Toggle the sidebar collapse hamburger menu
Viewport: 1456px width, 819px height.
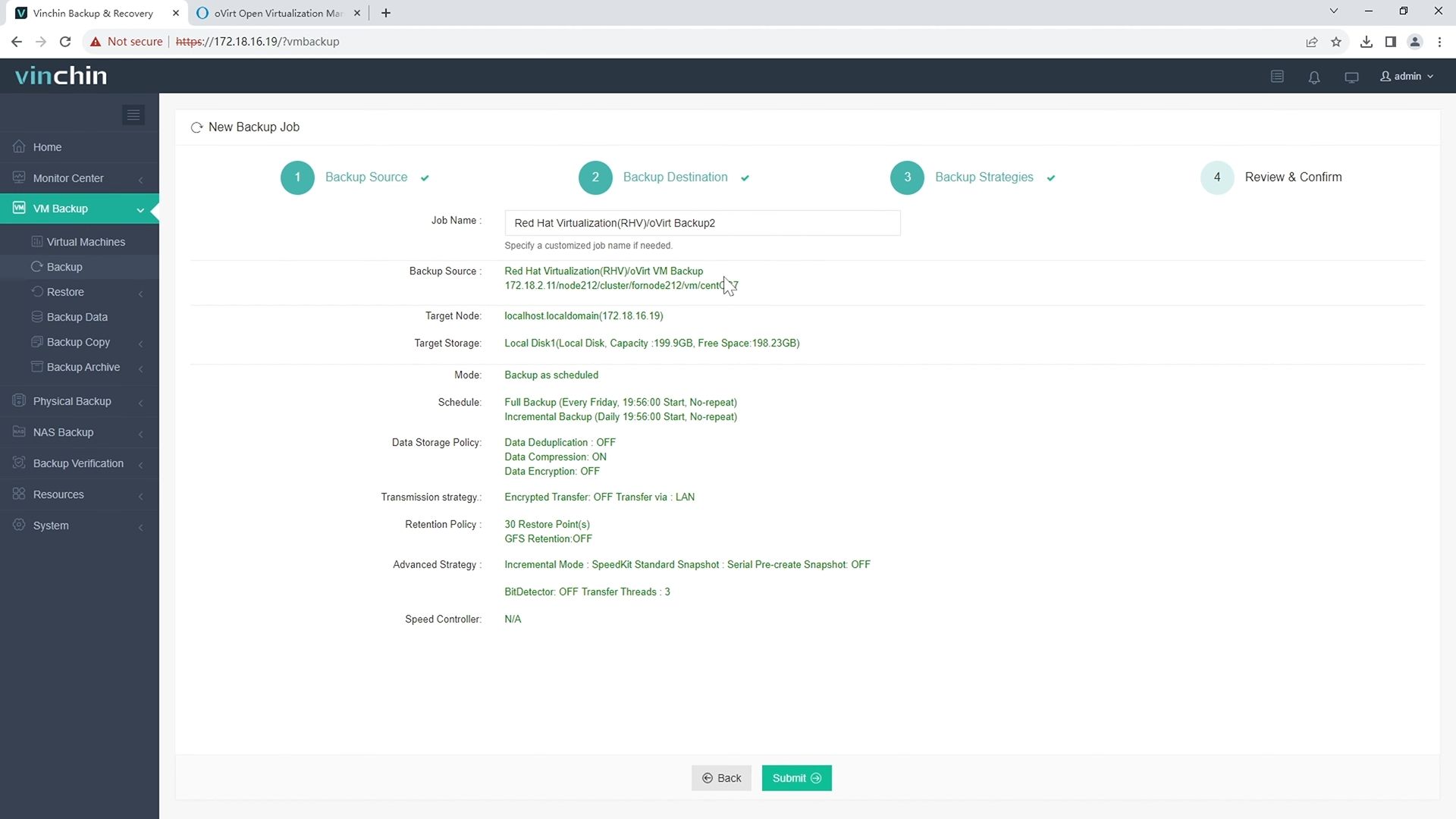click(133, 115)
